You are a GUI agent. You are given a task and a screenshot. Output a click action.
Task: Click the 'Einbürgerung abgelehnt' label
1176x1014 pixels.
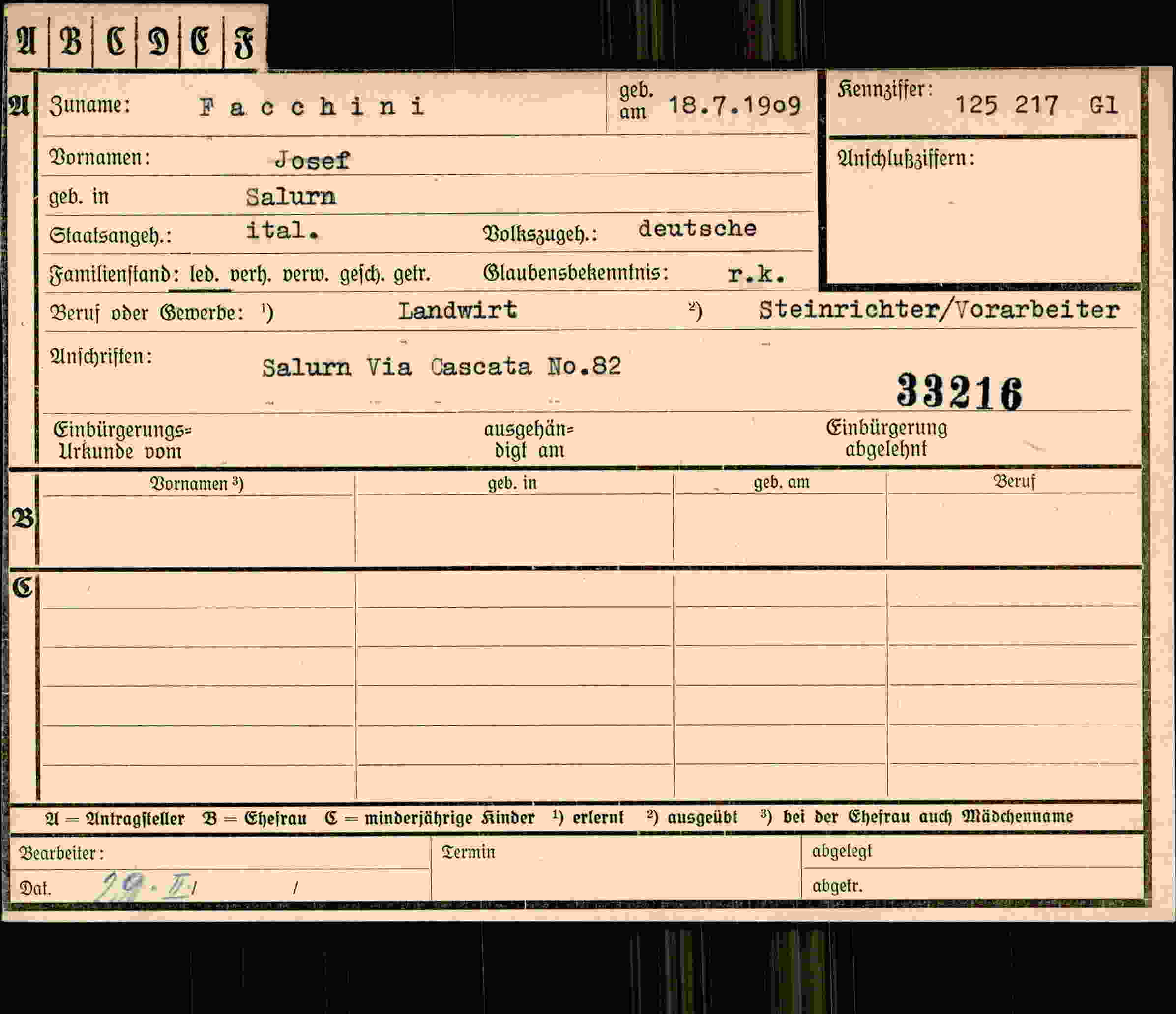(x=886, y=438)
